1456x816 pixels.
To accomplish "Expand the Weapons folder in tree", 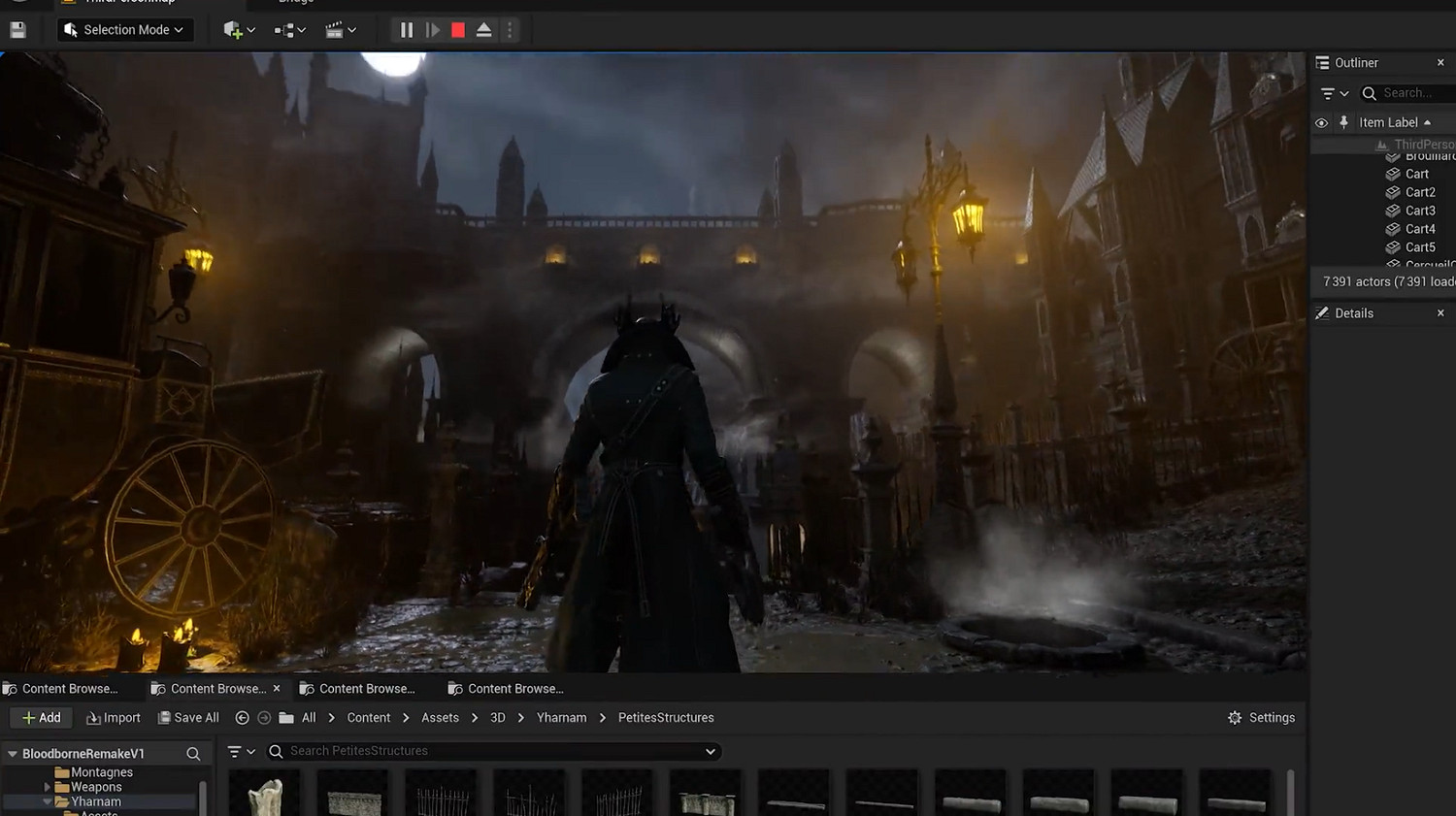I will click(x=47, y=788).
